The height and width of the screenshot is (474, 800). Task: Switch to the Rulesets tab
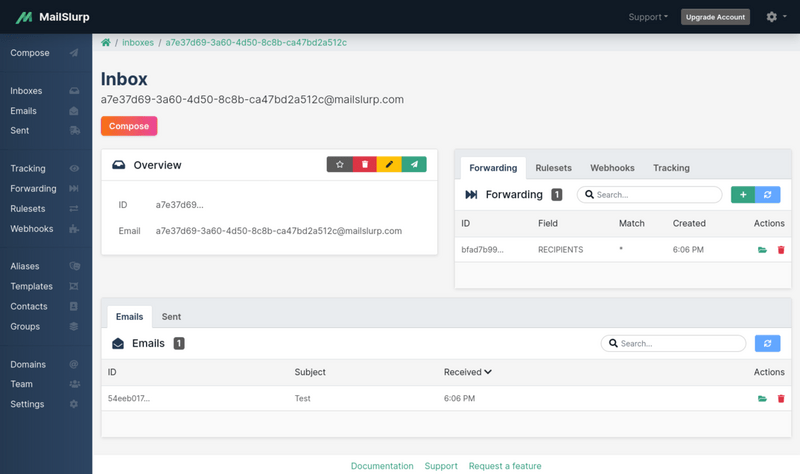tap(554, 168)
